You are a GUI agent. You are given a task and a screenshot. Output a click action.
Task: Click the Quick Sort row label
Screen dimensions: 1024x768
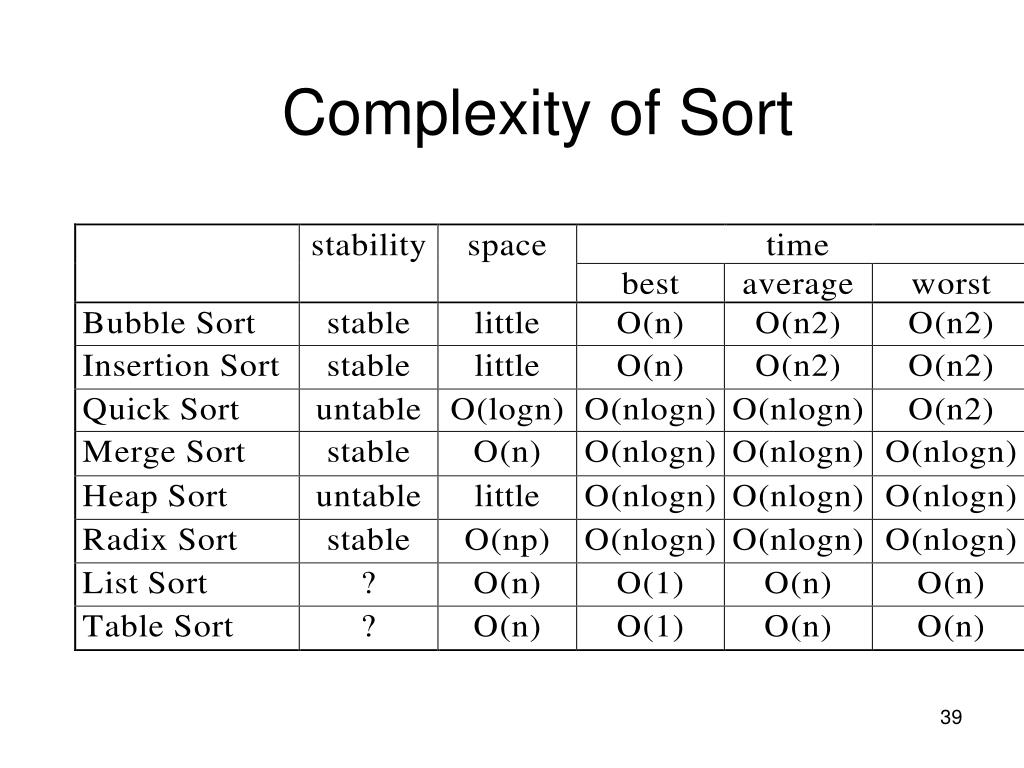161,410
